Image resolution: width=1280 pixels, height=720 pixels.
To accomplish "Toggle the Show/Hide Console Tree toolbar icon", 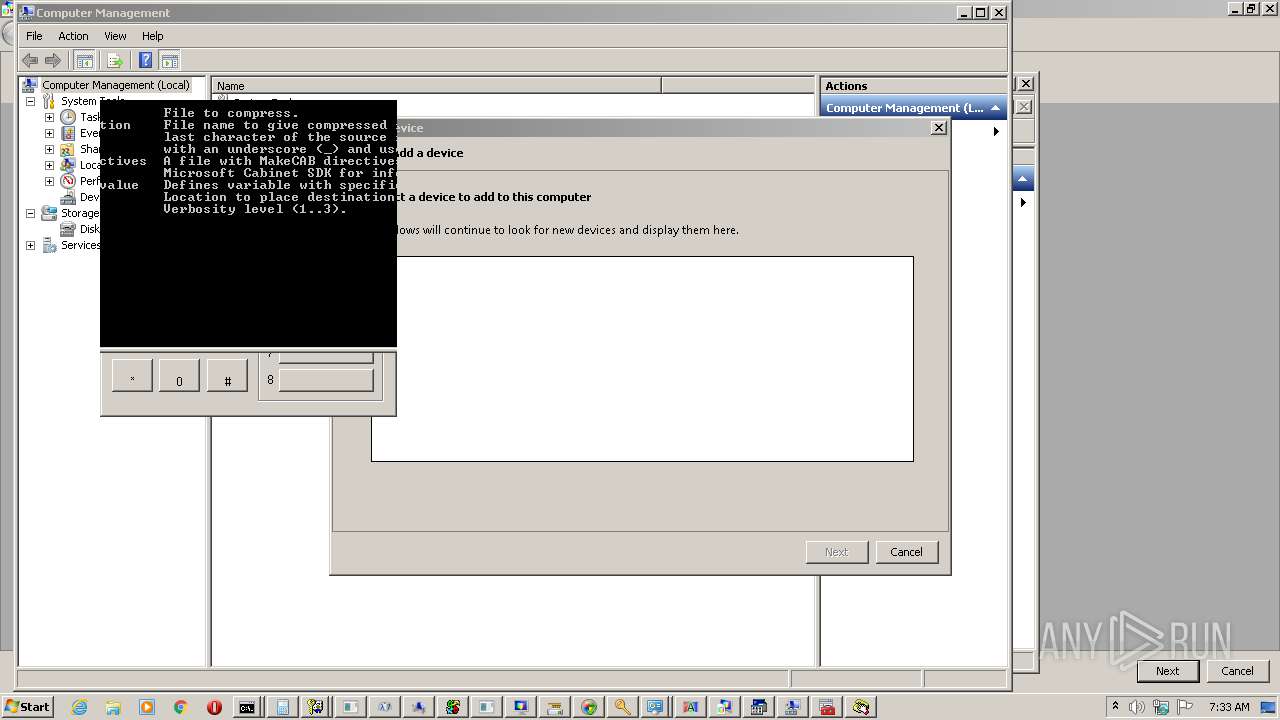I will tap(85, 60).
